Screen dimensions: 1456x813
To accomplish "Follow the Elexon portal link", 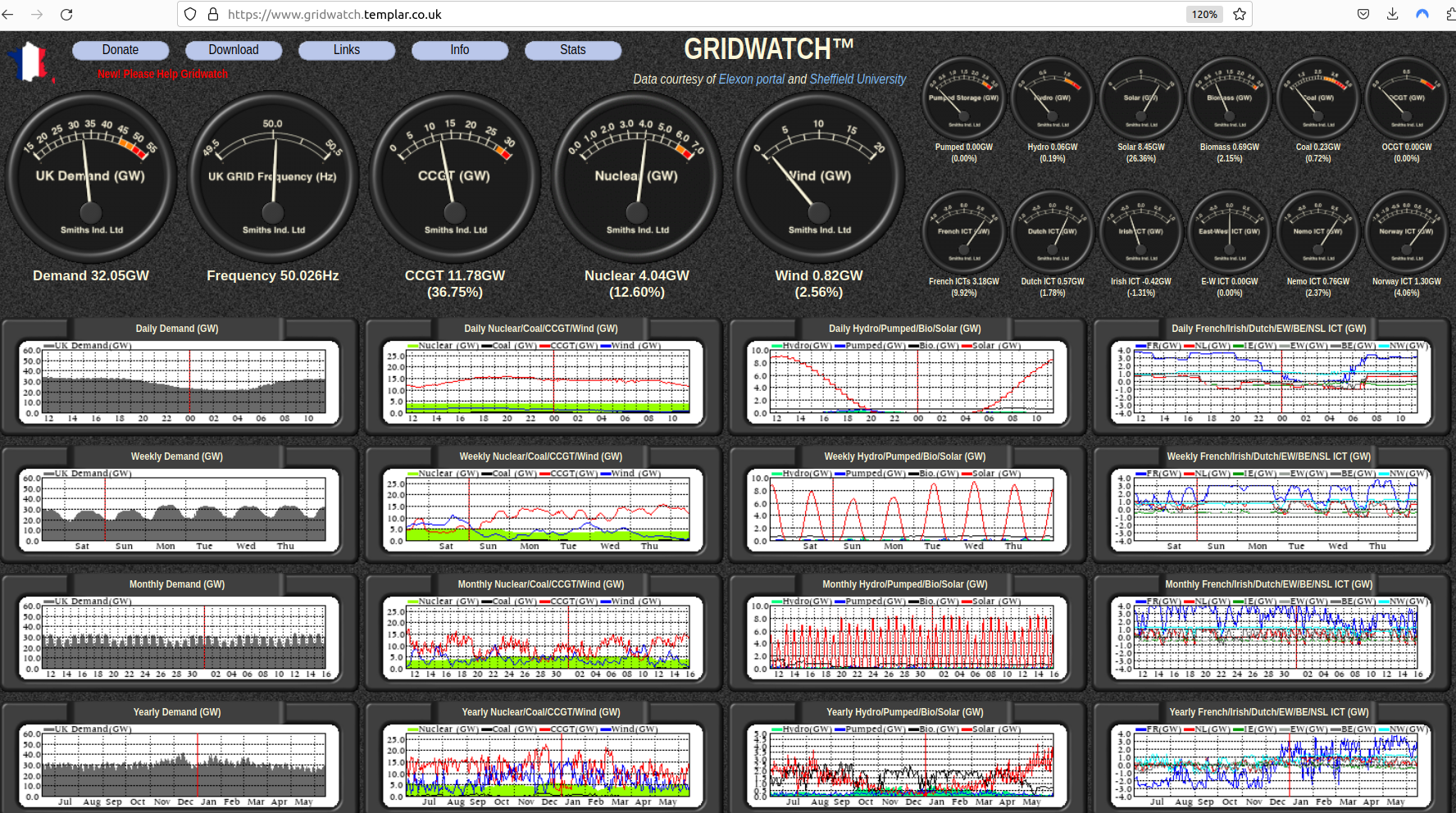I will tap(751, 79).
